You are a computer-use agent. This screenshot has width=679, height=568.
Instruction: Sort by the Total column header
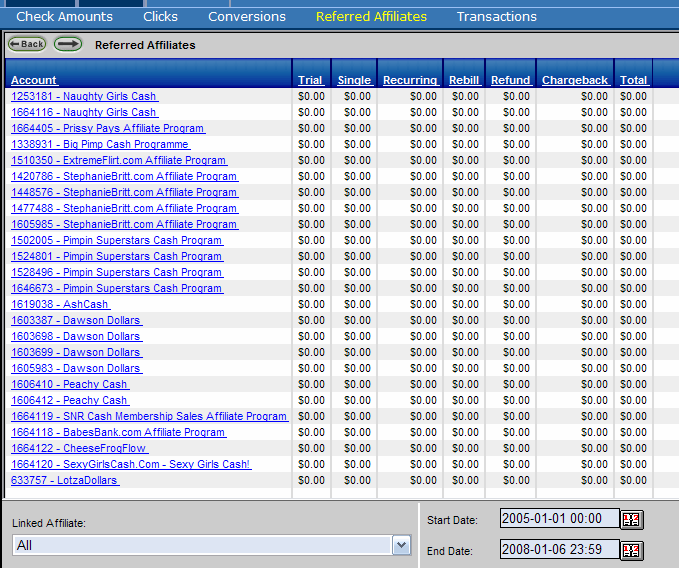pos(633,80)
